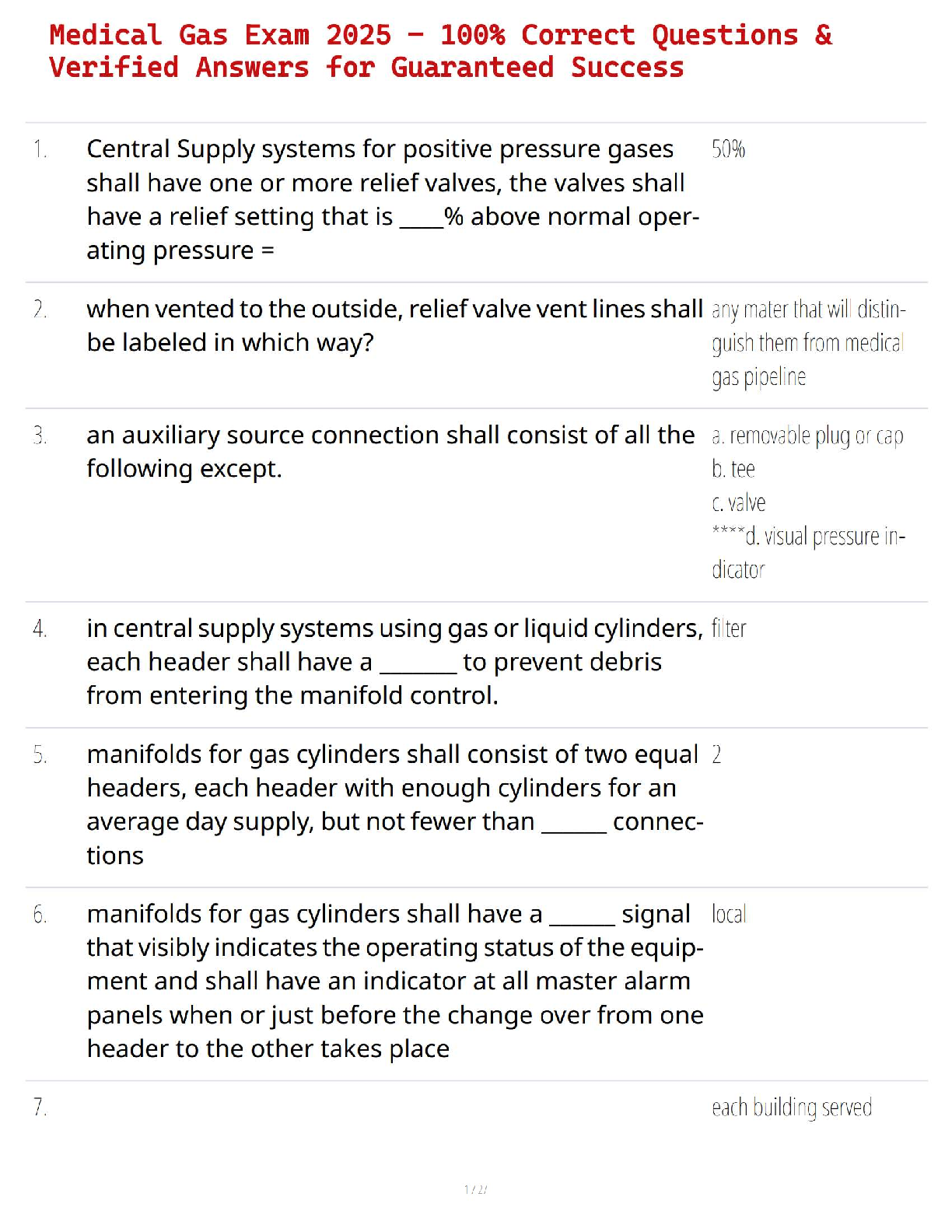This screenshot has width=952, height=1232.
Task: Click the number 3 row label
Action: (40, 436)
